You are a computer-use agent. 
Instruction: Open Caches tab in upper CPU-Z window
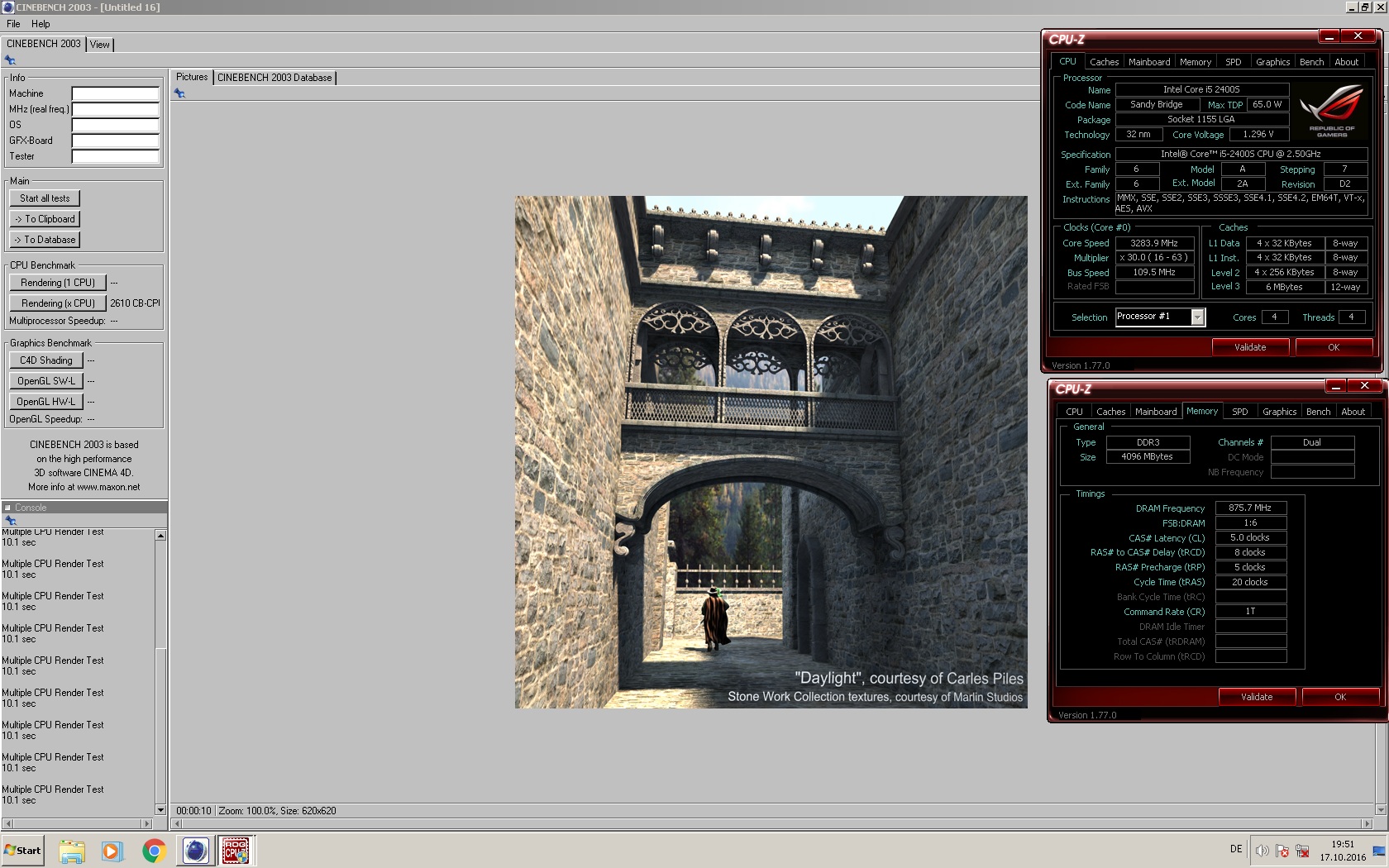pyautogui.click(x=1104, y=62)
